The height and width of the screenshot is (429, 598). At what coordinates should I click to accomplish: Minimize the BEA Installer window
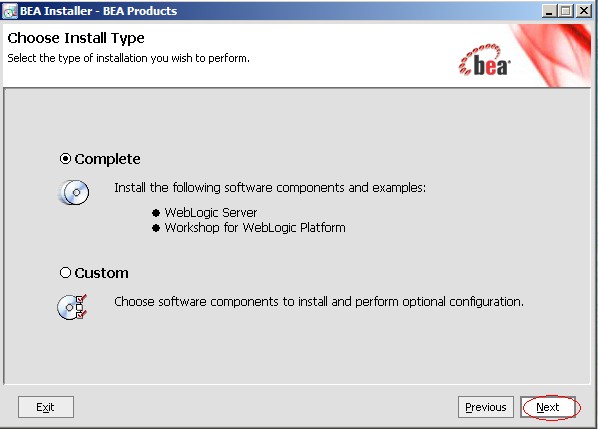tap(549, 11)
